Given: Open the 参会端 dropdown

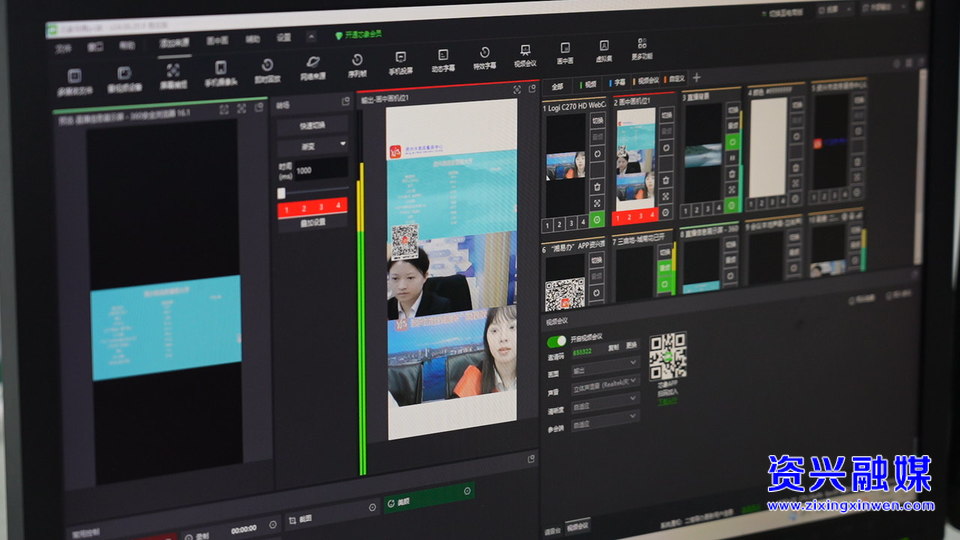Looking at the screenshot, I should point(605,420).
